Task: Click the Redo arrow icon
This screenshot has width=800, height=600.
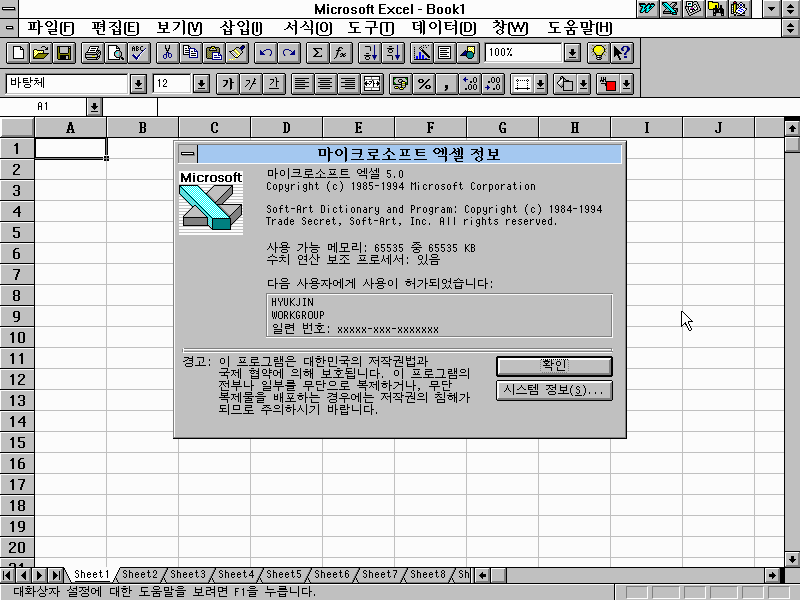Action: 289,53
